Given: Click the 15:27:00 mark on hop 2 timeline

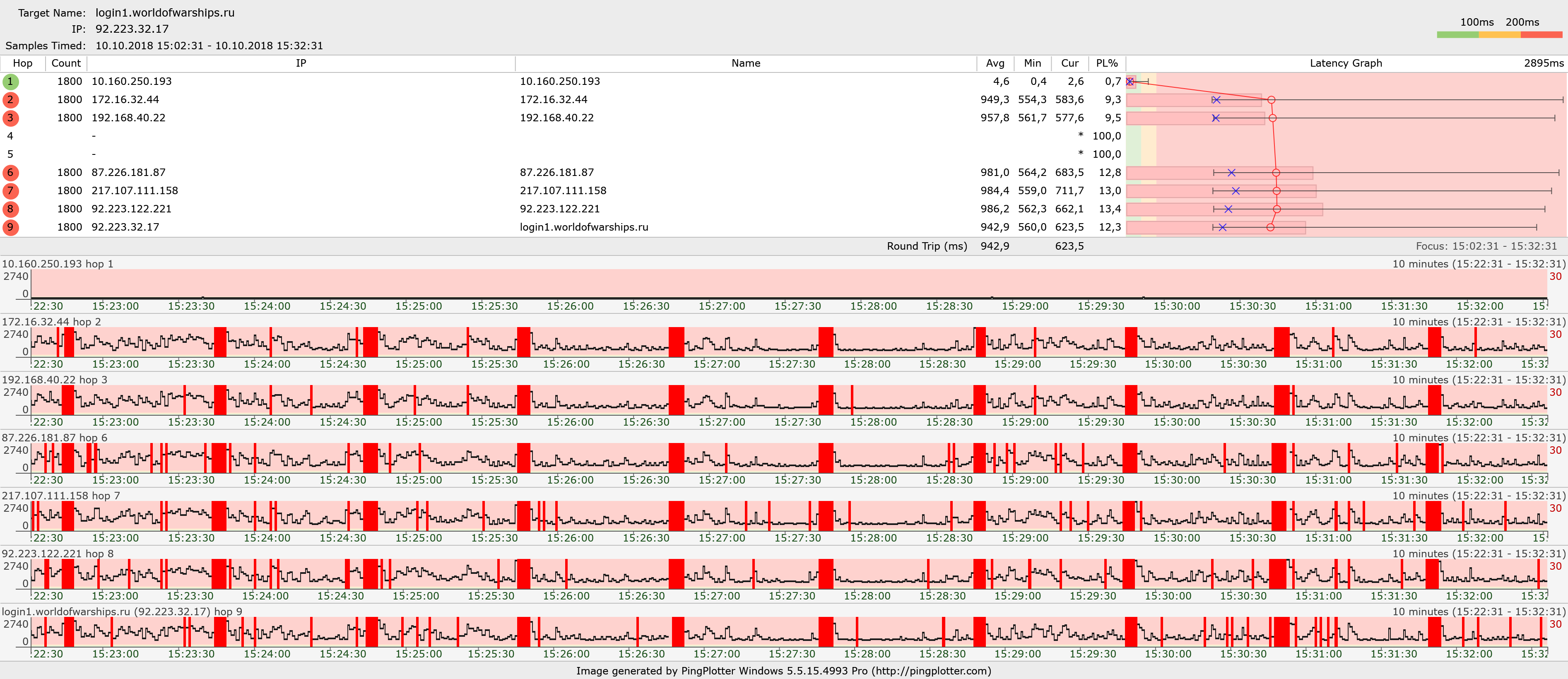Looking at the screenshot, I should click(716, 364).
